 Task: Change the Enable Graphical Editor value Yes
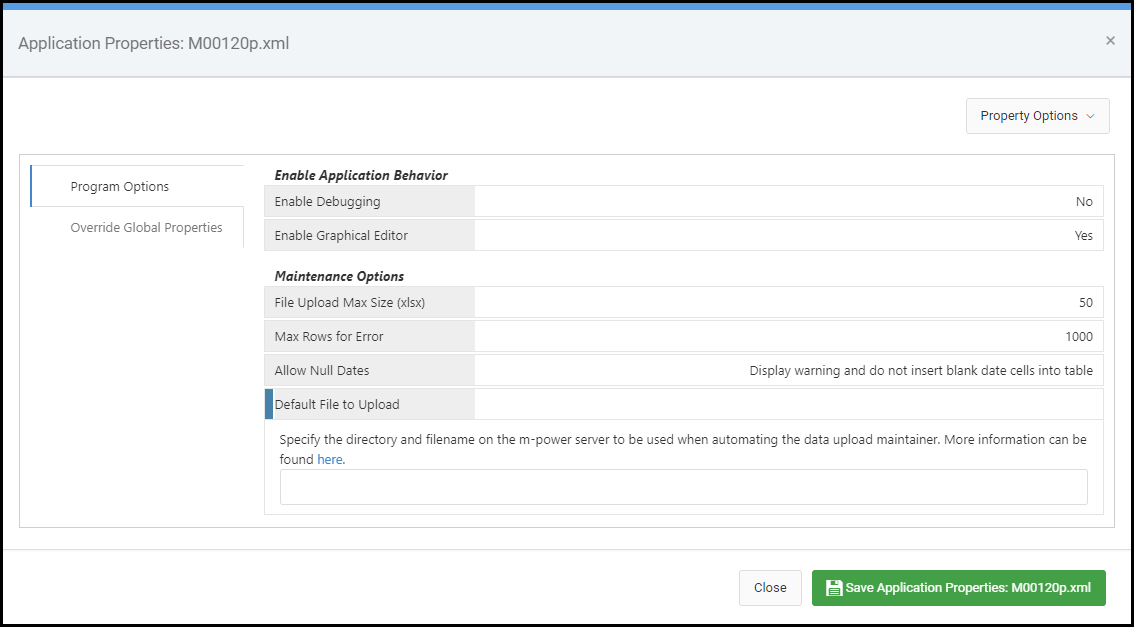(x=1083, y=236)
